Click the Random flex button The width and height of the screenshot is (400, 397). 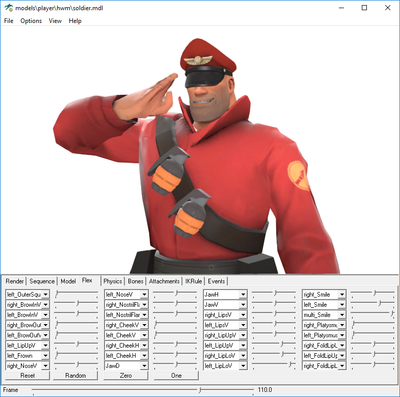[x=76, y=375]
